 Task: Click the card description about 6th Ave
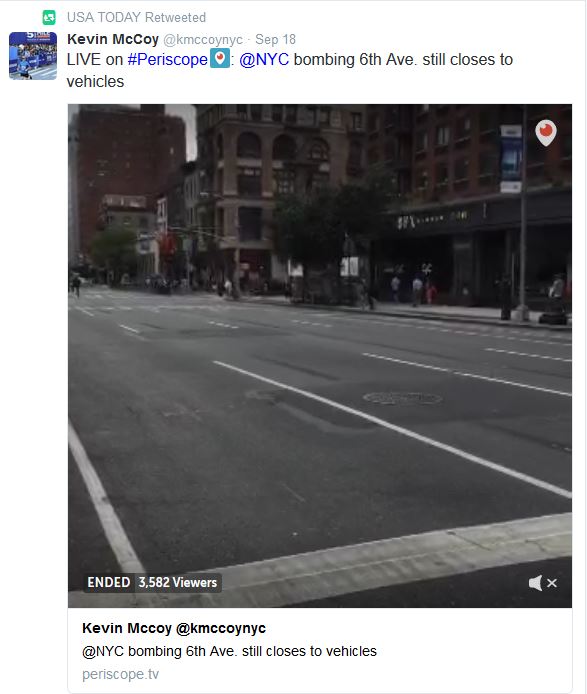229,651
